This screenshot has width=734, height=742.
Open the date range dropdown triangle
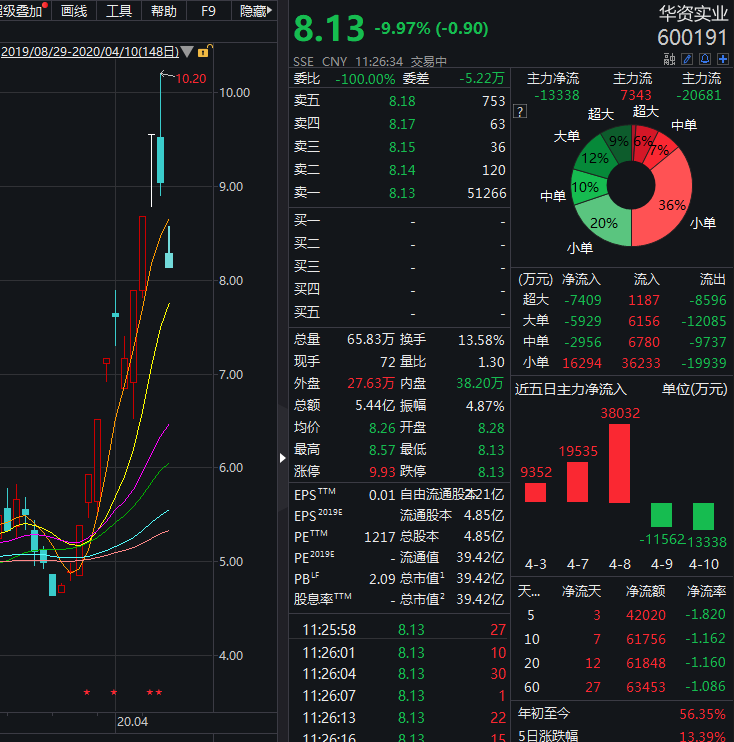point(187,51)
